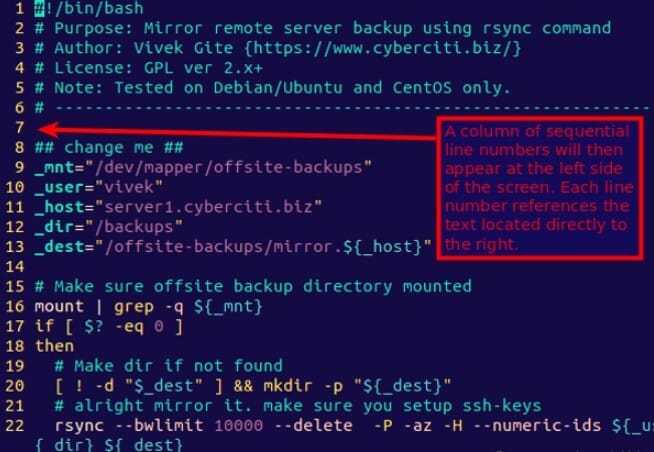Click the cursor block on the shebang line
Screen dimensions: 654x452
39,9
